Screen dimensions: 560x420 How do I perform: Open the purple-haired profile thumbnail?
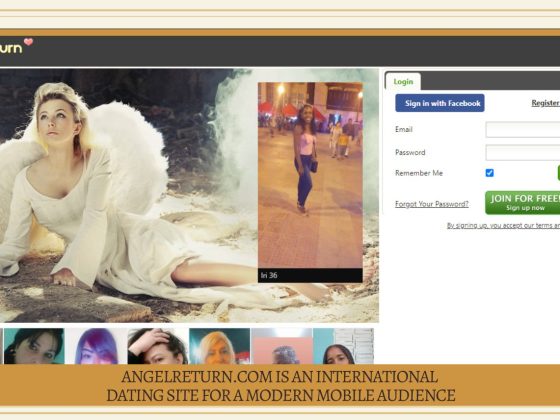click(x=96, y=346)
